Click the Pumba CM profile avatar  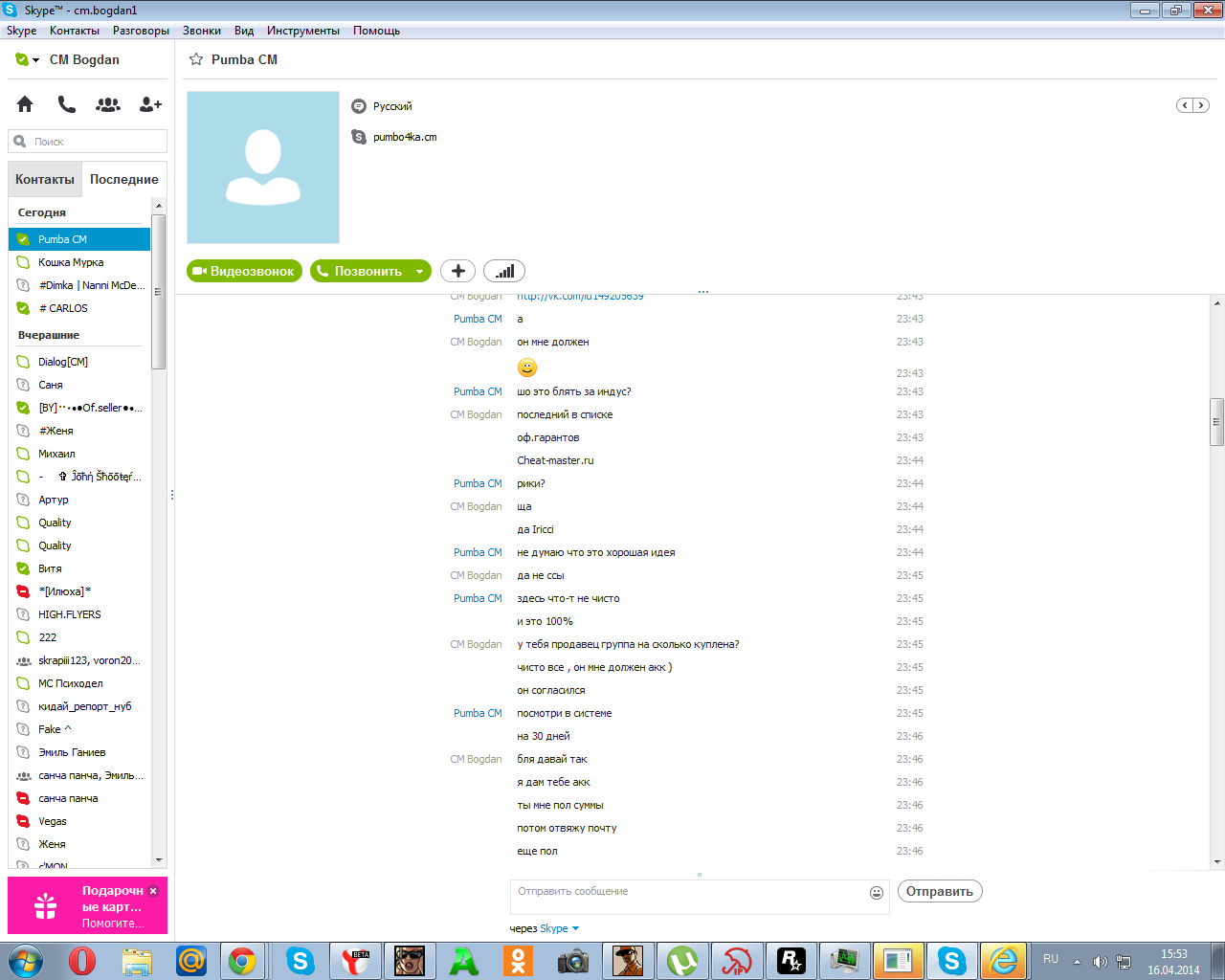(263, 167)
